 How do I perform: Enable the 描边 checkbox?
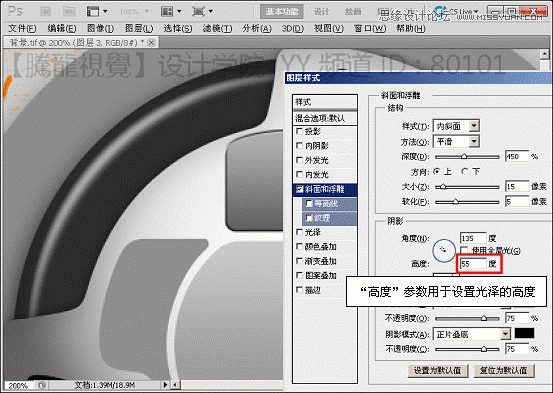coord(299,290)
